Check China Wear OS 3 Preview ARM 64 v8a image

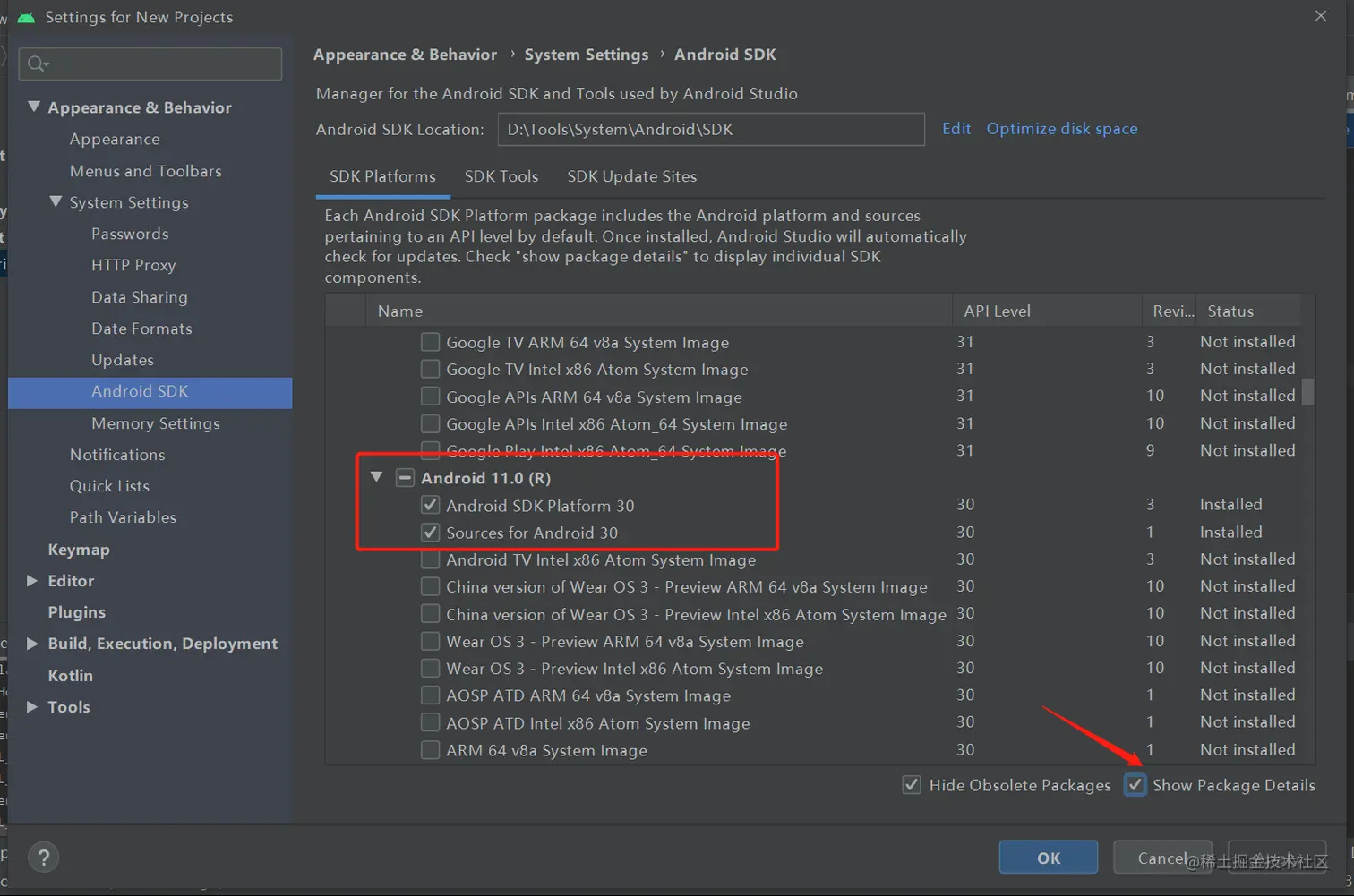point(431,587)
